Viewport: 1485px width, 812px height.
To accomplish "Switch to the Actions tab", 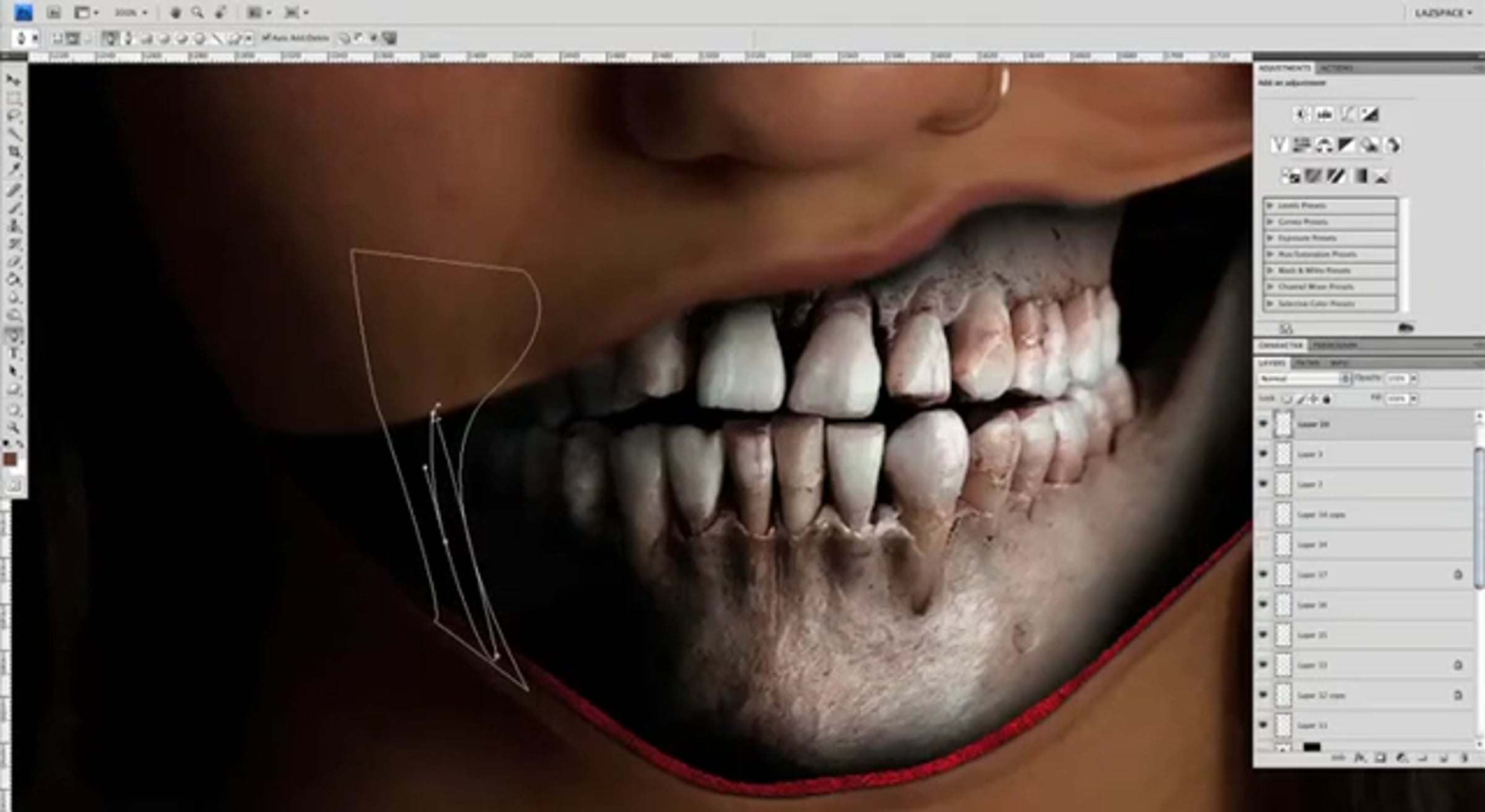I will pyautogui.click(x=1336, y=68).
